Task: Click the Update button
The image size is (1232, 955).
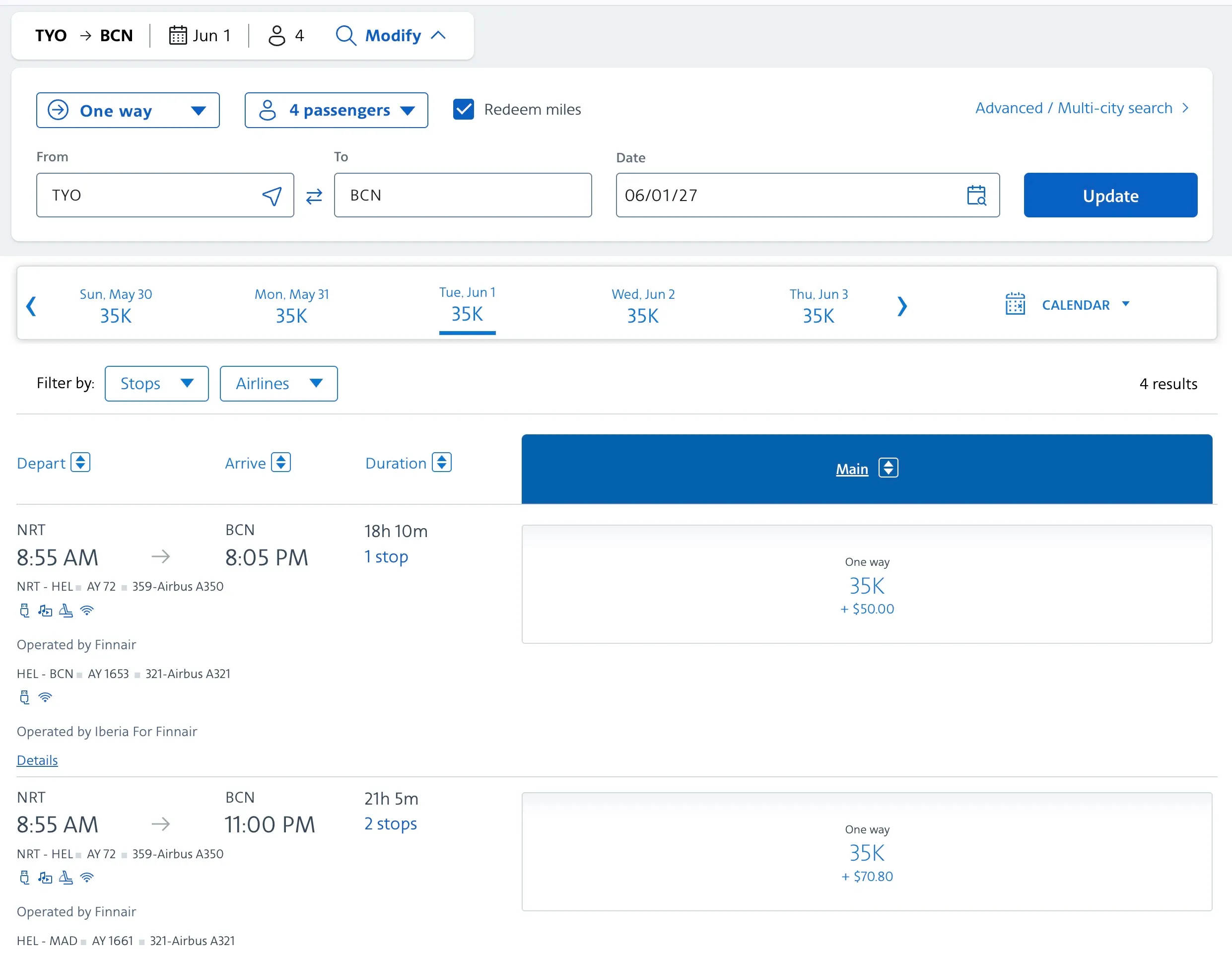Action: 1110,195
